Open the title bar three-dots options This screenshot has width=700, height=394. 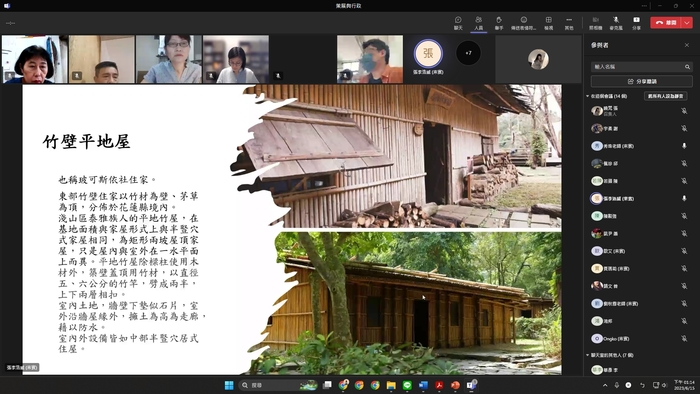(644, 6)
